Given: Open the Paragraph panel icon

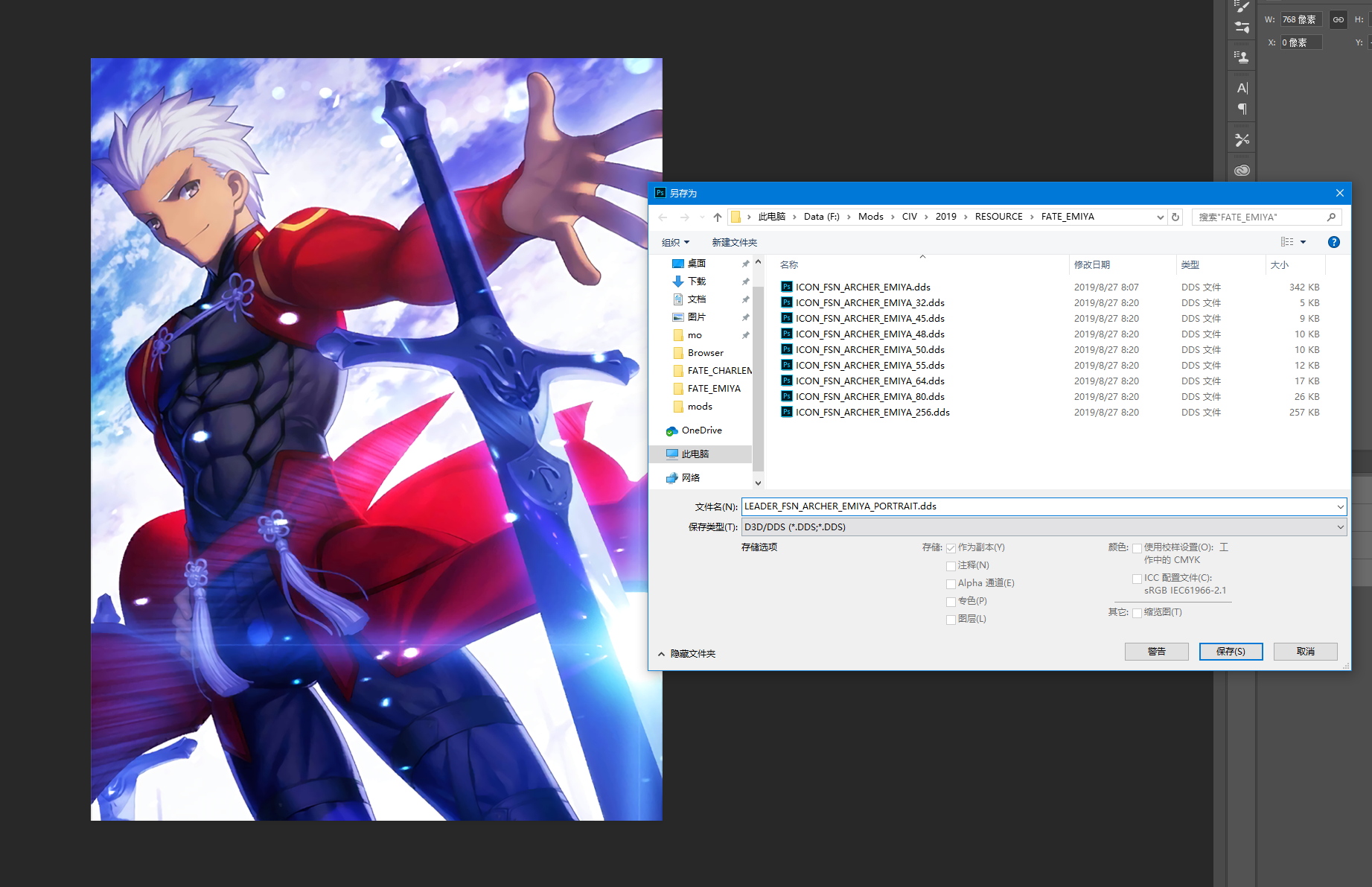Looking at the screenshot, I should (x=1242, y=109).
